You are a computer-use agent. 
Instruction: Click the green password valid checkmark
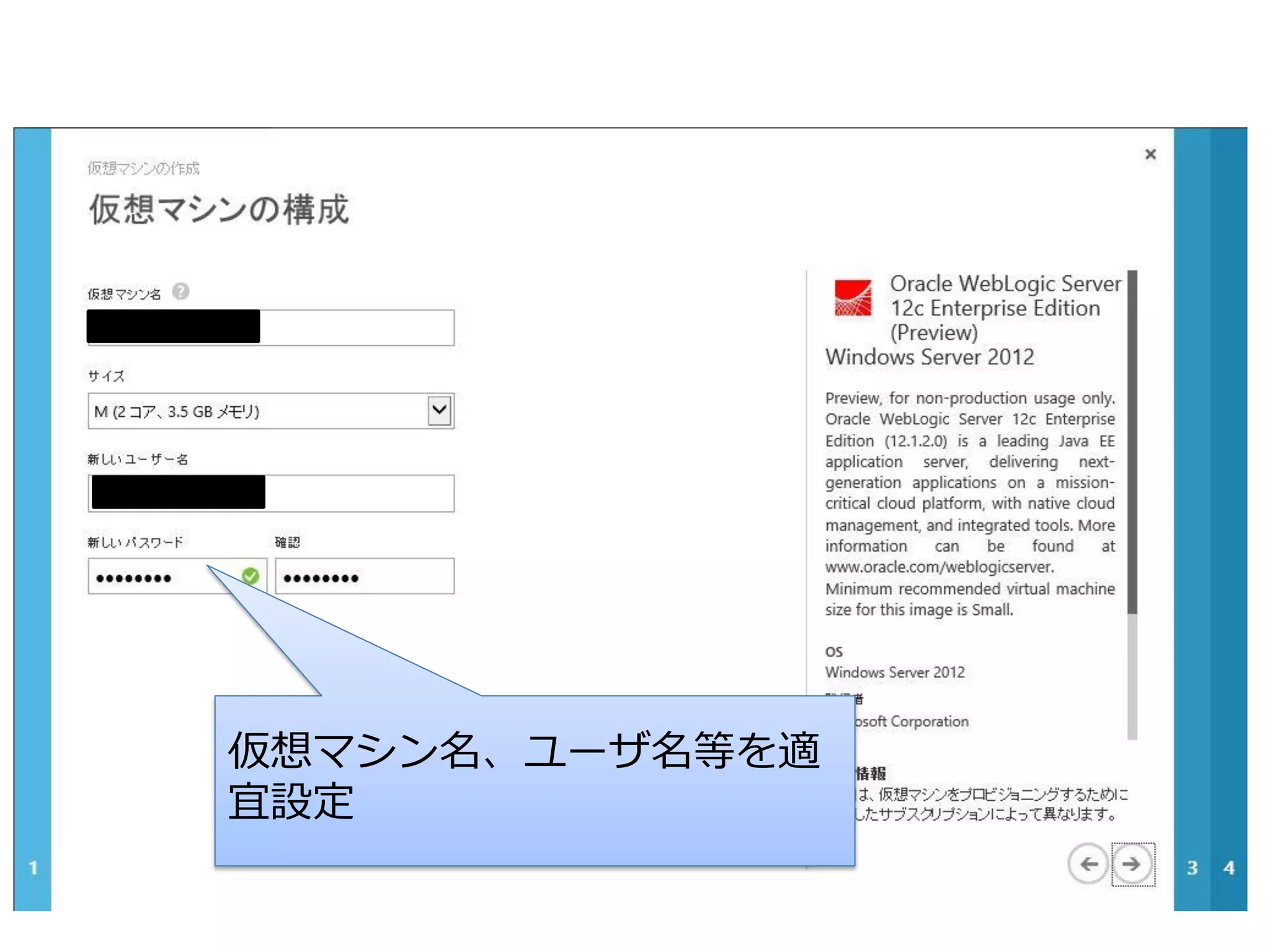pos(251,576)
